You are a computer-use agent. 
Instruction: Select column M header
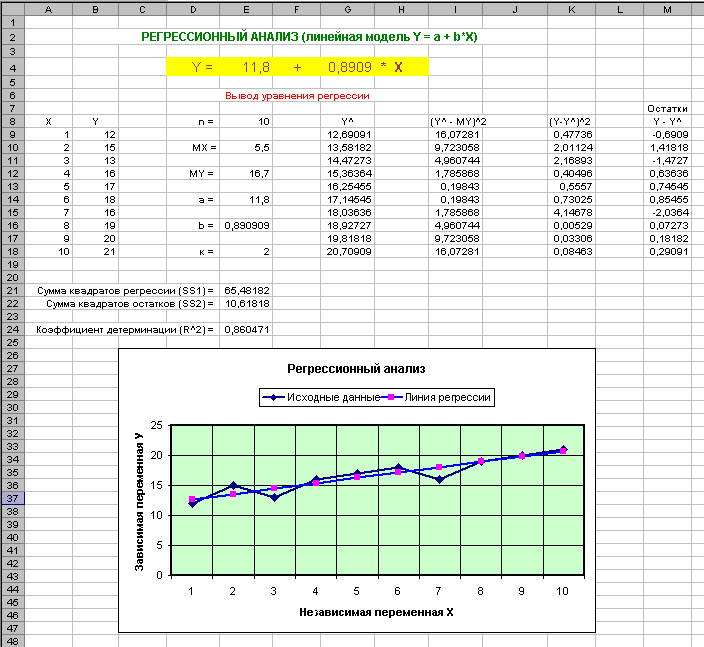[667, 9]
